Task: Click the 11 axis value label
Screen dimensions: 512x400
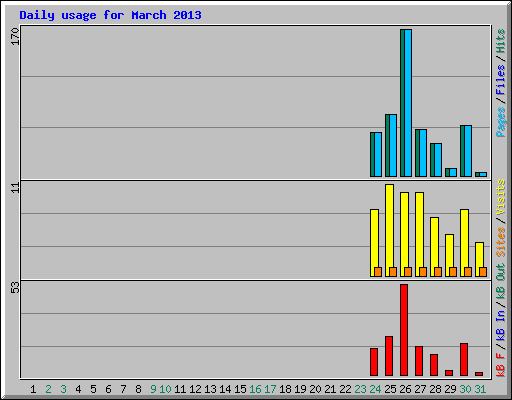Action: 15,188
